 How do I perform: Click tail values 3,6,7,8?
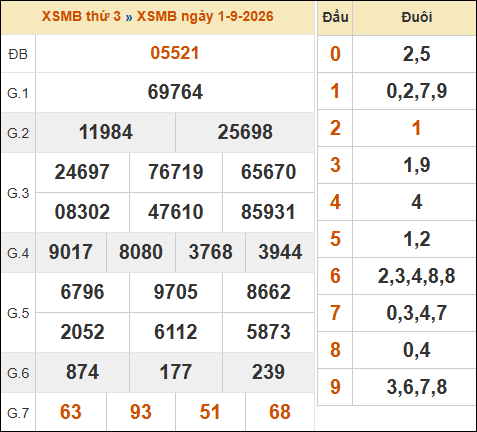click(x=417, y=387)
